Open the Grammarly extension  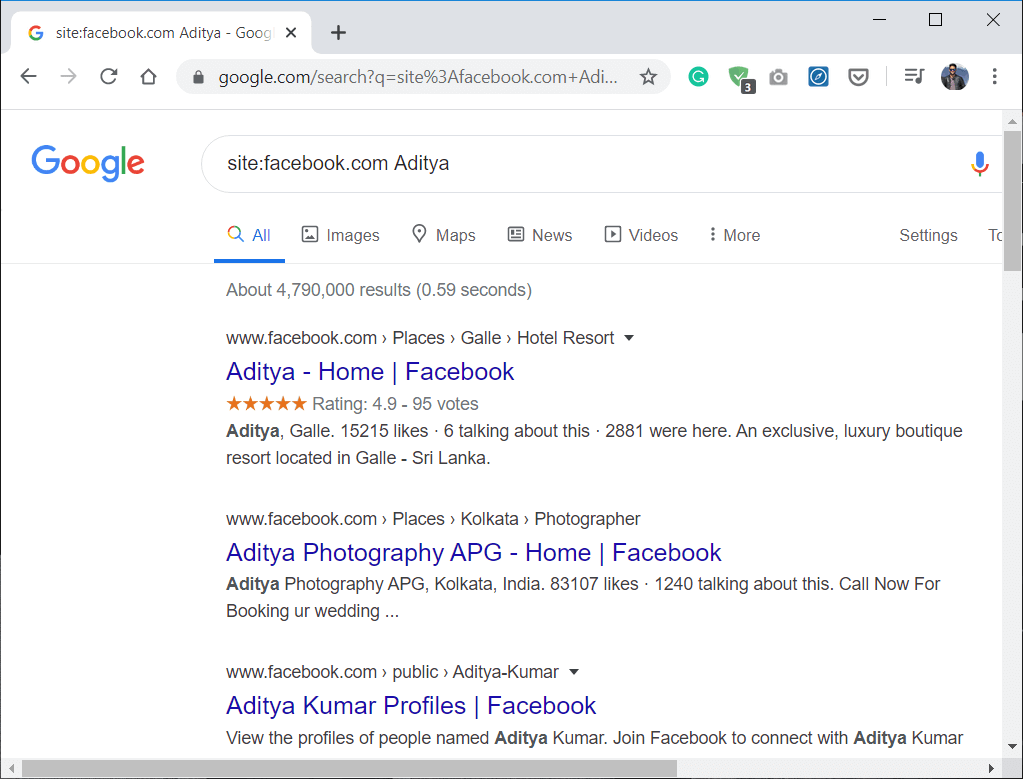(698, 76)
